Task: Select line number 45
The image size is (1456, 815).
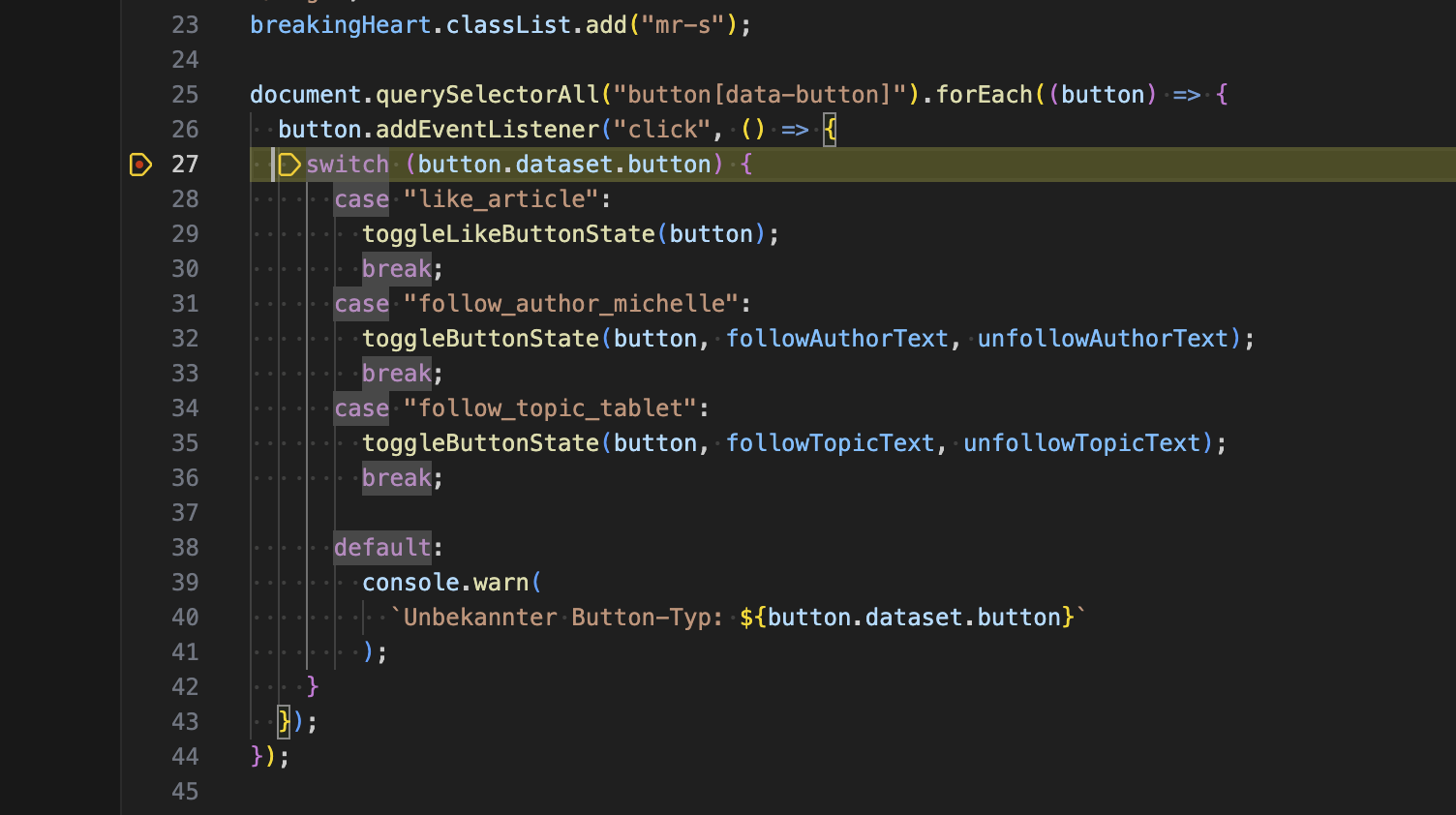Action: [185, 791]
